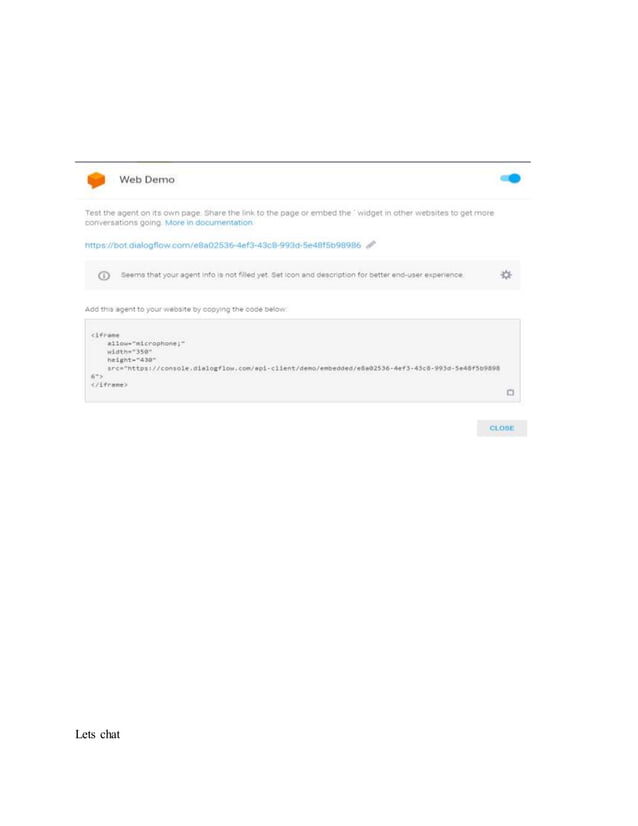Click the info circle icon in the notice
Viewport: 638px width, 826px height.
(104, 276)
